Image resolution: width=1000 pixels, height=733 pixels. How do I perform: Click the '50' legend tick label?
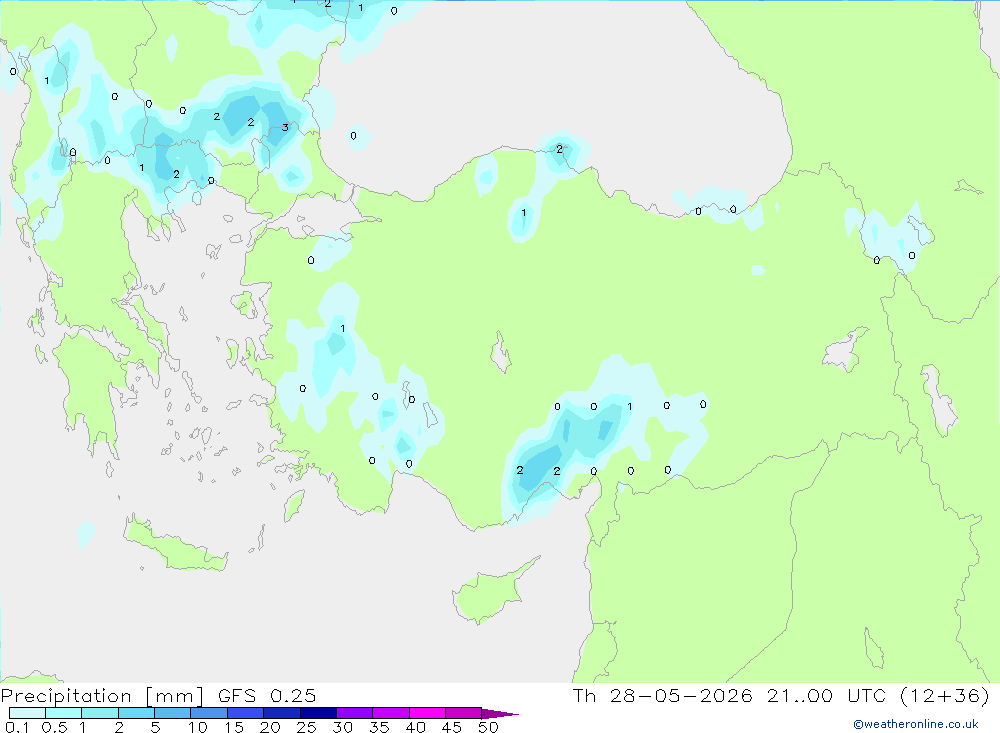pos(489,727)
